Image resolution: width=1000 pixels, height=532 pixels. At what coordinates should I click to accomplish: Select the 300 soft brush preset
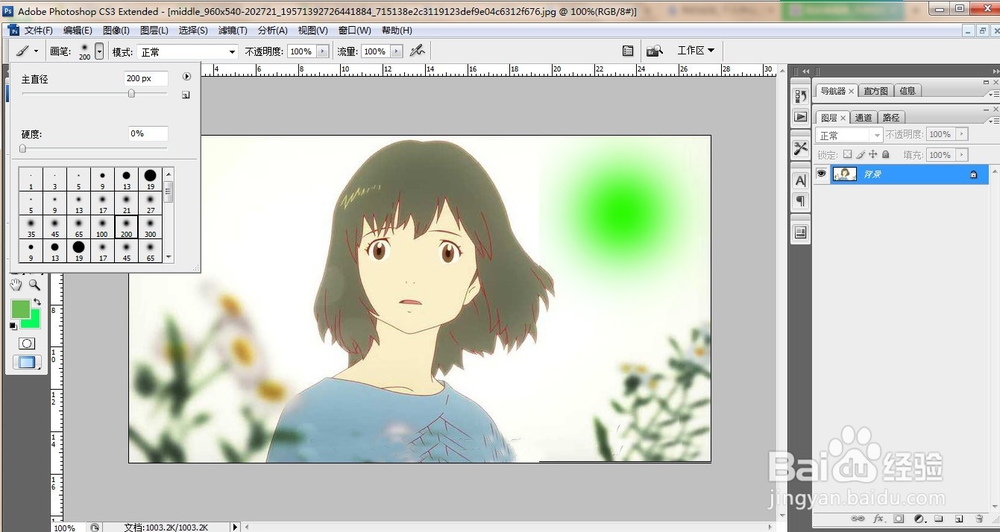point(150,227)
